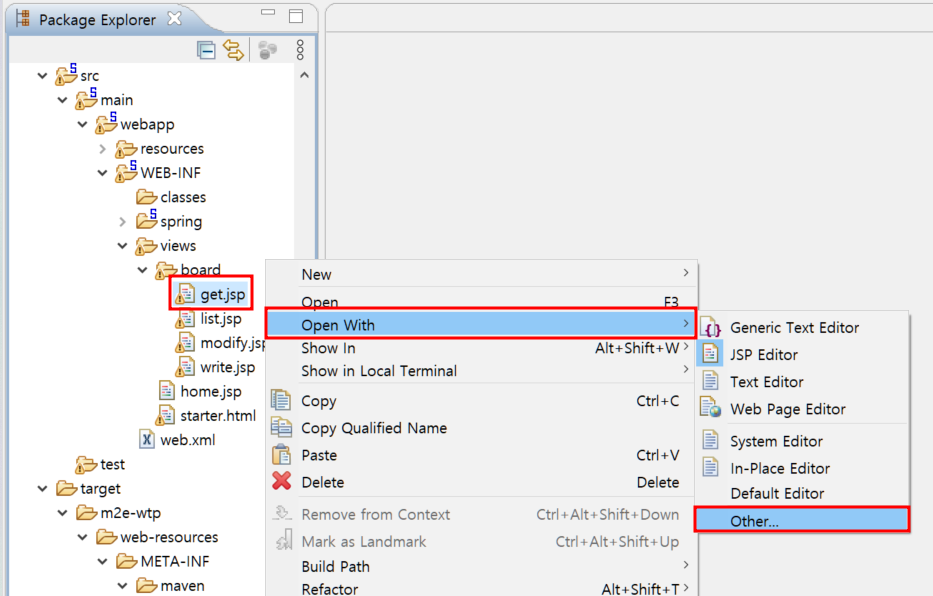This screenshot has width=933, height=596.
Task: Collapse the WEB-INF folder
Action: (102, 173)
